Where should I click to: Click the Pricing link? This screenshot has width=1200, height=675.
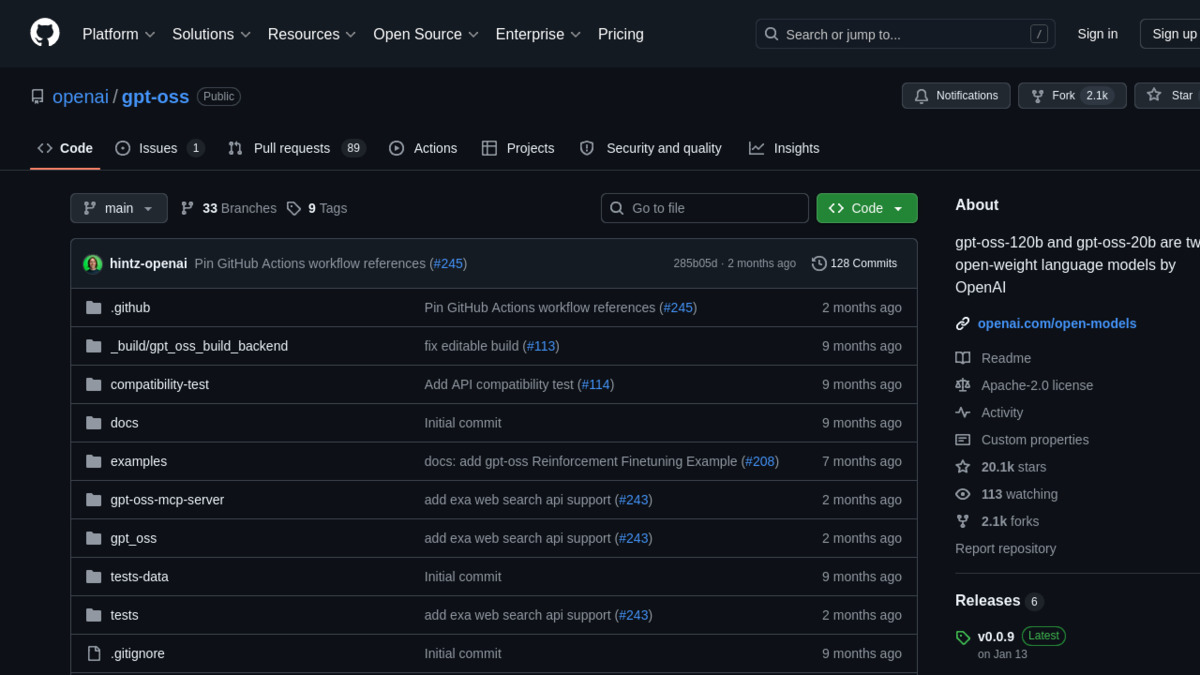[621, 34]
